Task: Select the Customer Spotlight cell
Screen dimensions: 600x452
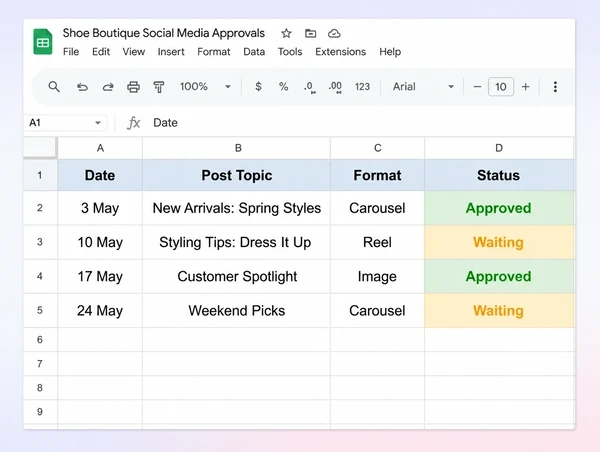Action: (236, 276)
